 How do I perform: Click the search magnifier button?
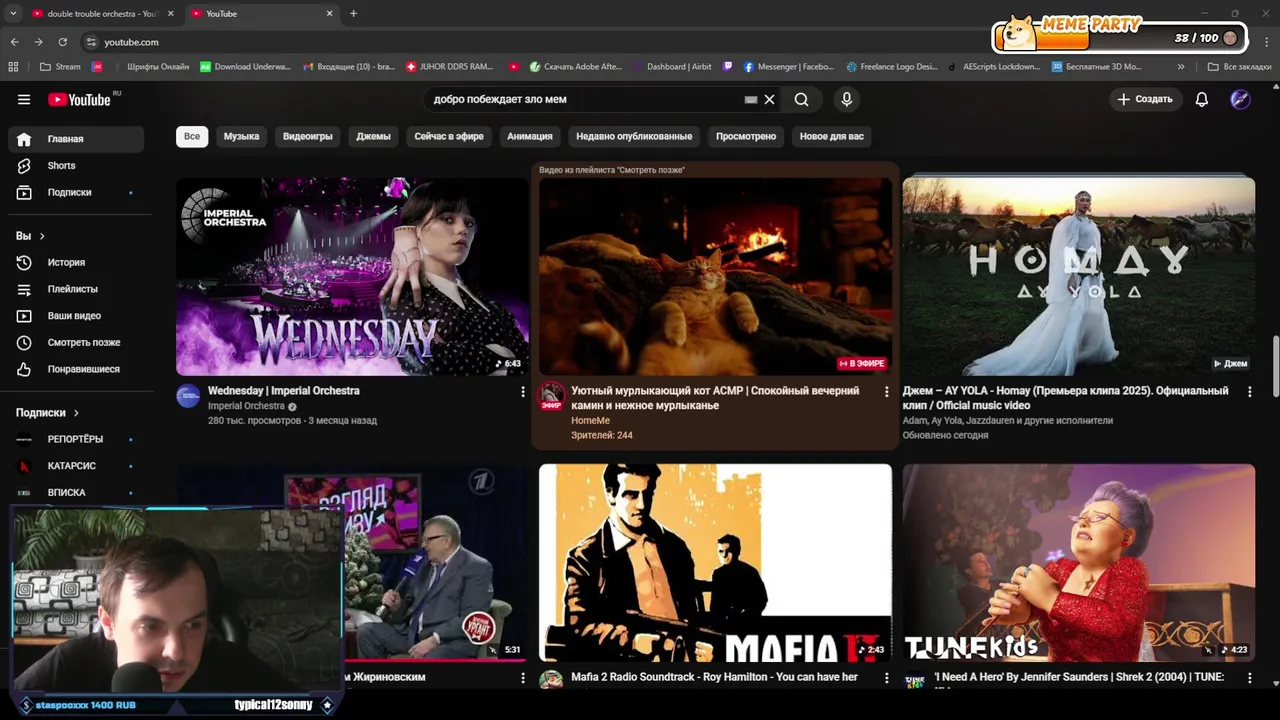pyautogui.click(x=801, y=99)
